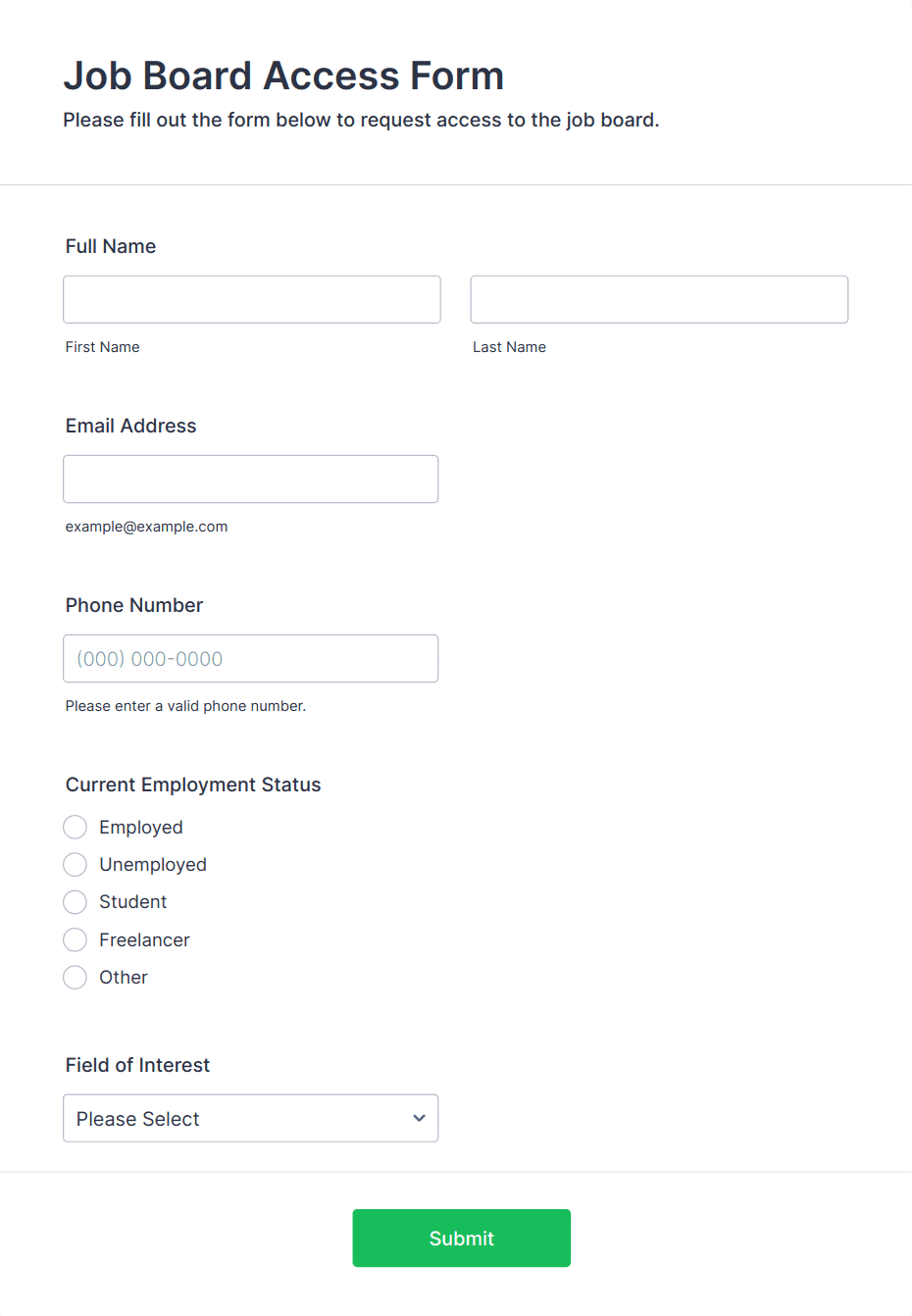Select the Employed radio button

75,827
